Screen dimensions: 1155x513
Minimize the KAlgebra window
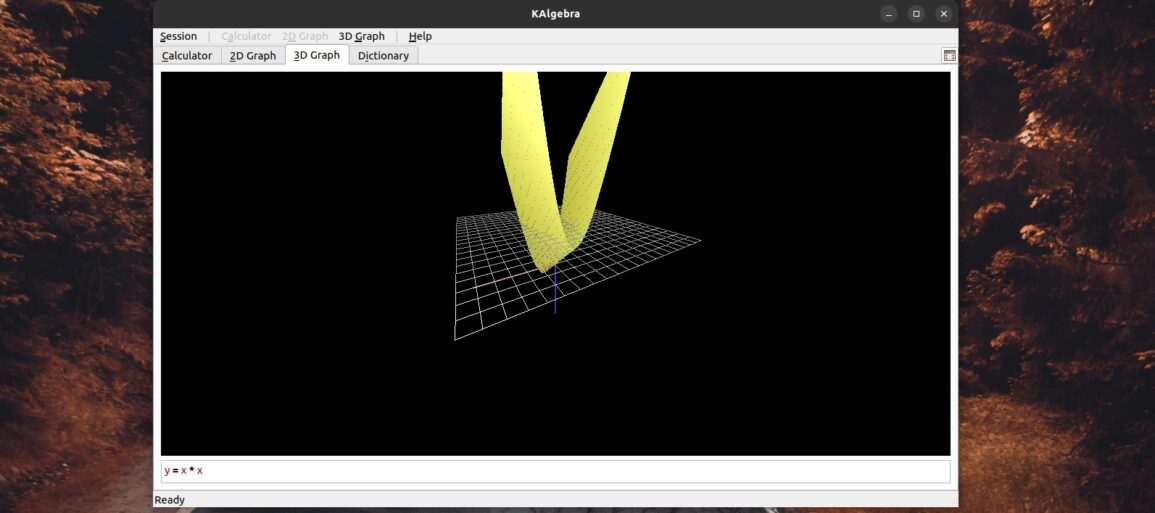889,14
